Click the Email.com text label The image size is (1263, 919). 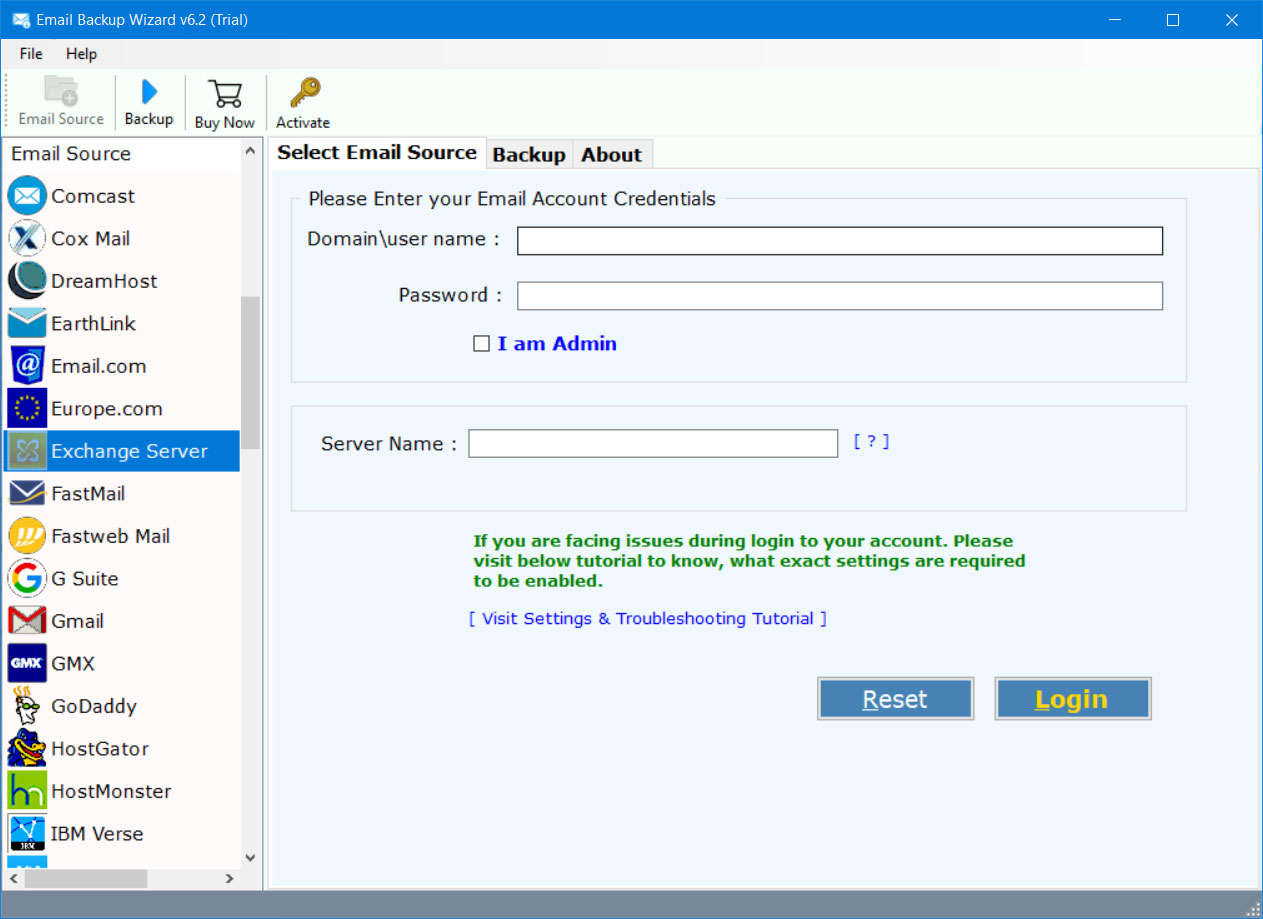[99, 366]
